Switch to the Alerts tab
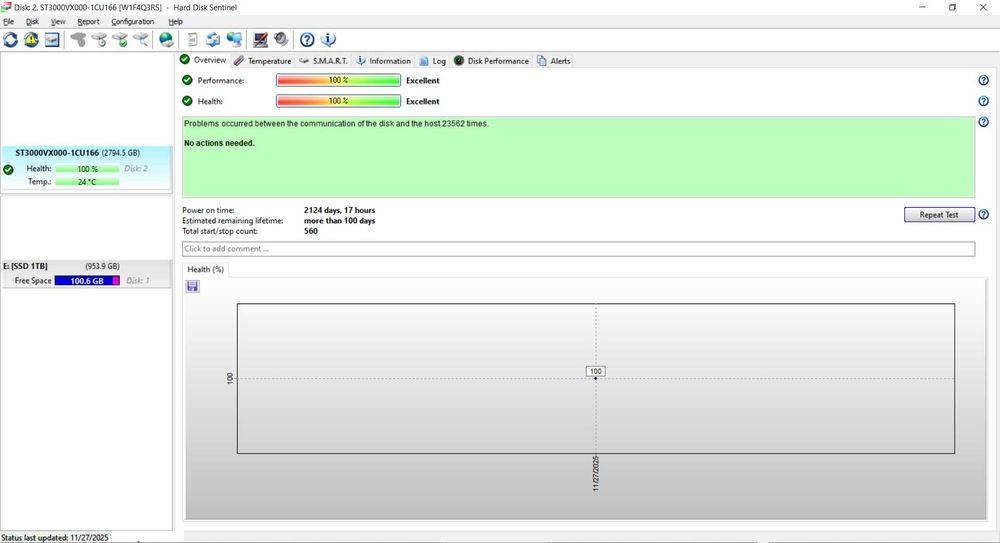This screenshot has width=1000, height=543. pos(554,61)
